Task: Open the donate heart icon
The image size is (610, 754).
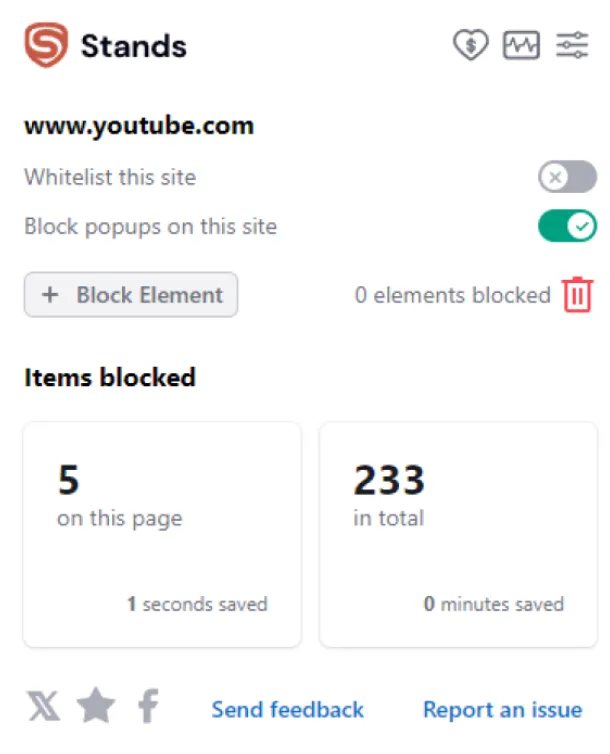Action: tap(470, 45)
